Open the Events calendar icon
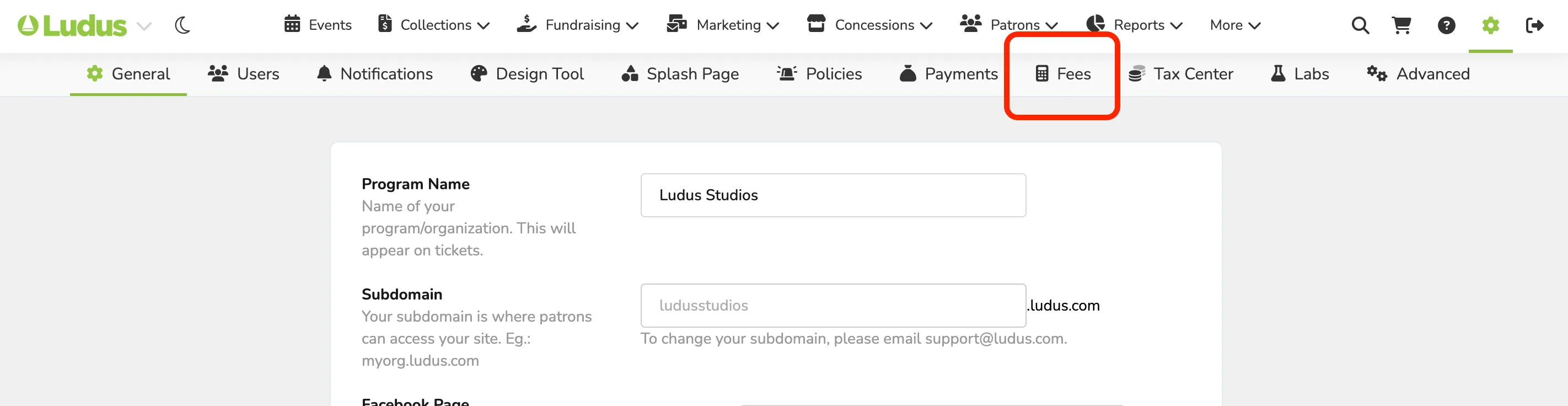The height and width of the screenshot is (406, 1568). coord(292,24)
